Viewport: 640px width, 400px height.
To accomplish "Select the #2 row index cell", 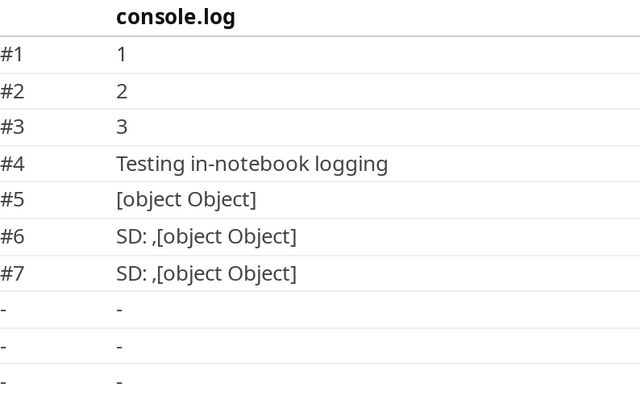I will point(12,91).
